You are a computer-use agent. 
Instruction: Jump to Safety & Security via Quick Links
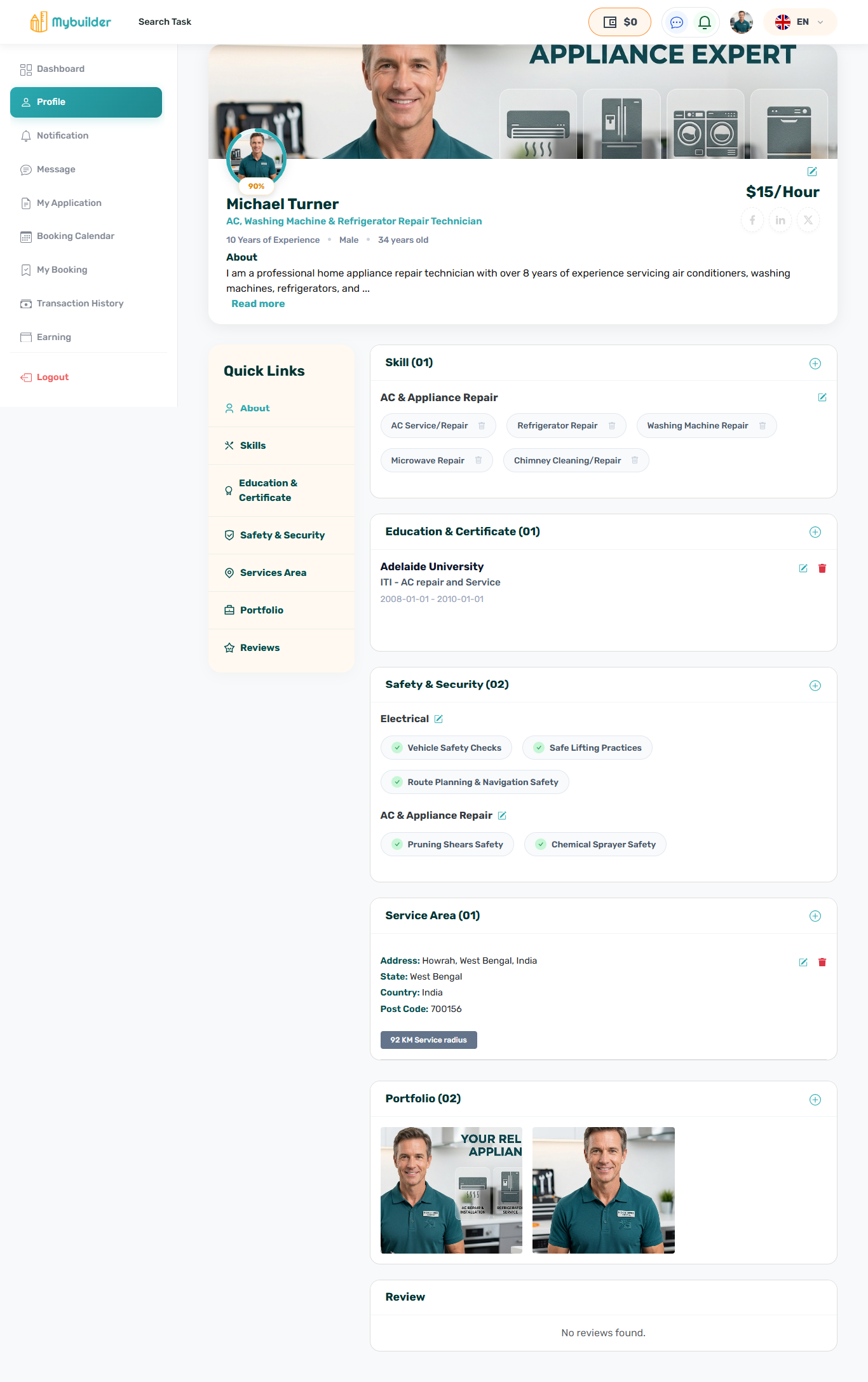(281, 535)
